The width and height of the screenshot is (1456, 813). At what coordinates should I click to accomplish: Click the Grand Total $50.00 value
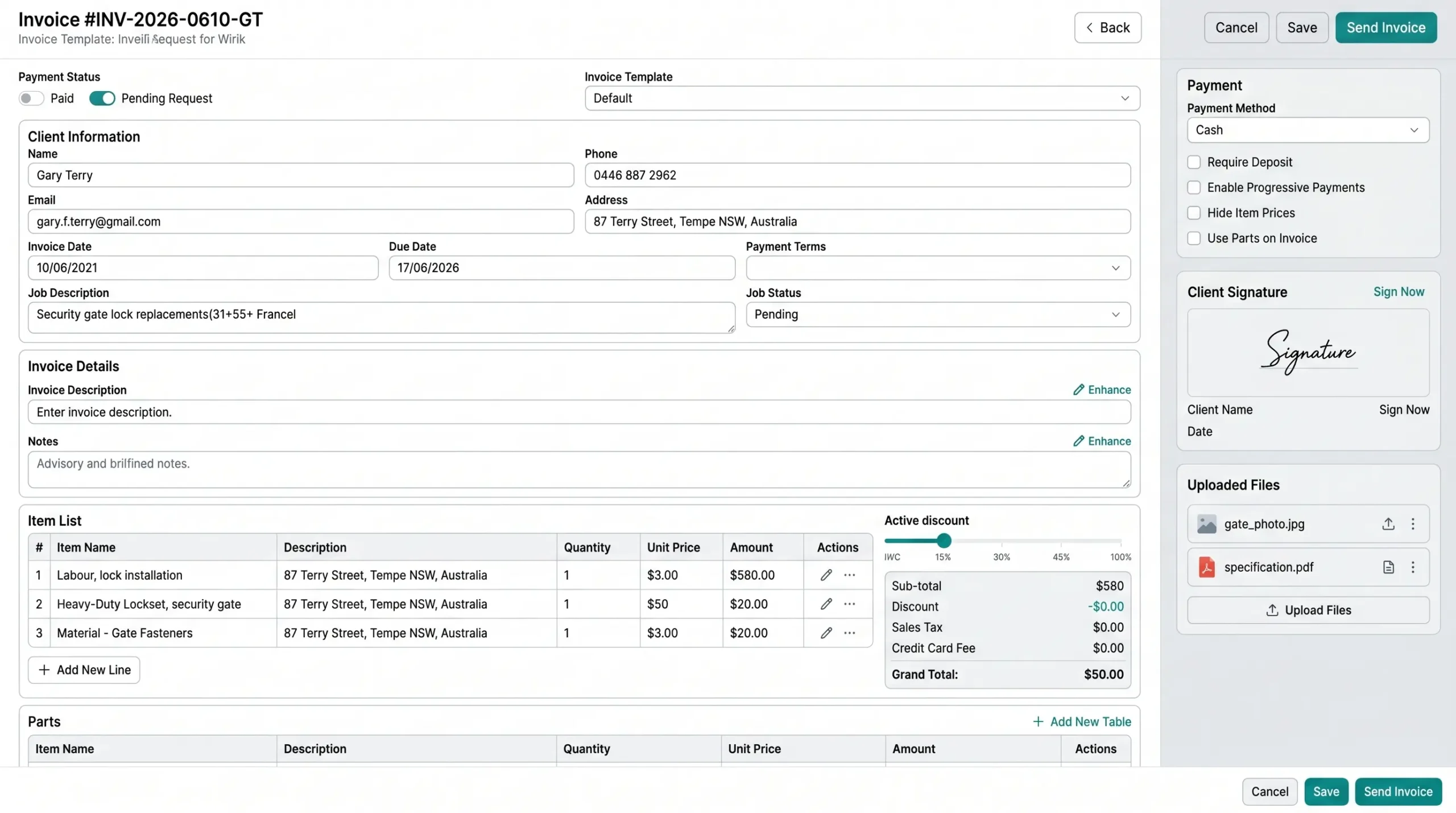[x=1103, y=675]
